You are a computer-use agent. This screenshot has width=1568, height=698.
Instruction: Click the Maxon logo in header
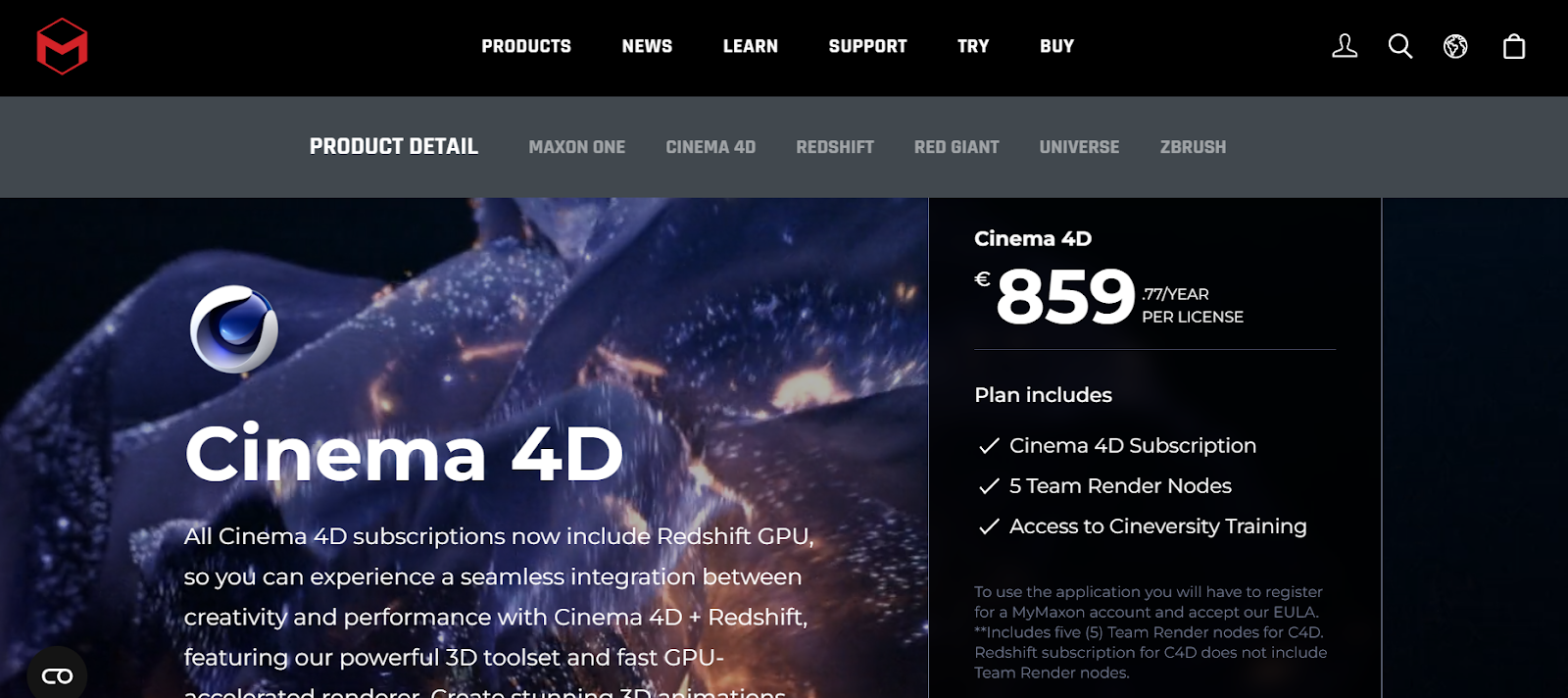click(62, 46)
